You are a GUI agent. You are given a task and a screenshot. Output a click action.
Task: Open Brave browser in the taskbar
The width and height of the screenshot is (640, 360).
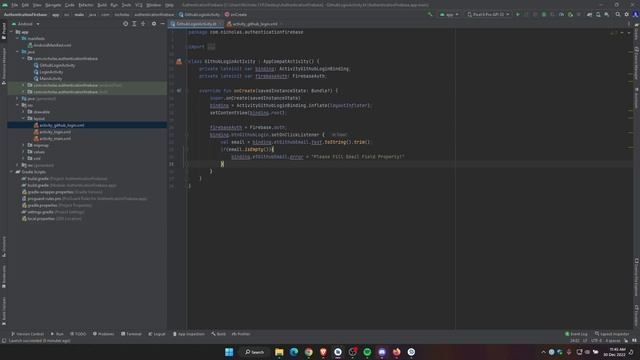click(323, 352)
